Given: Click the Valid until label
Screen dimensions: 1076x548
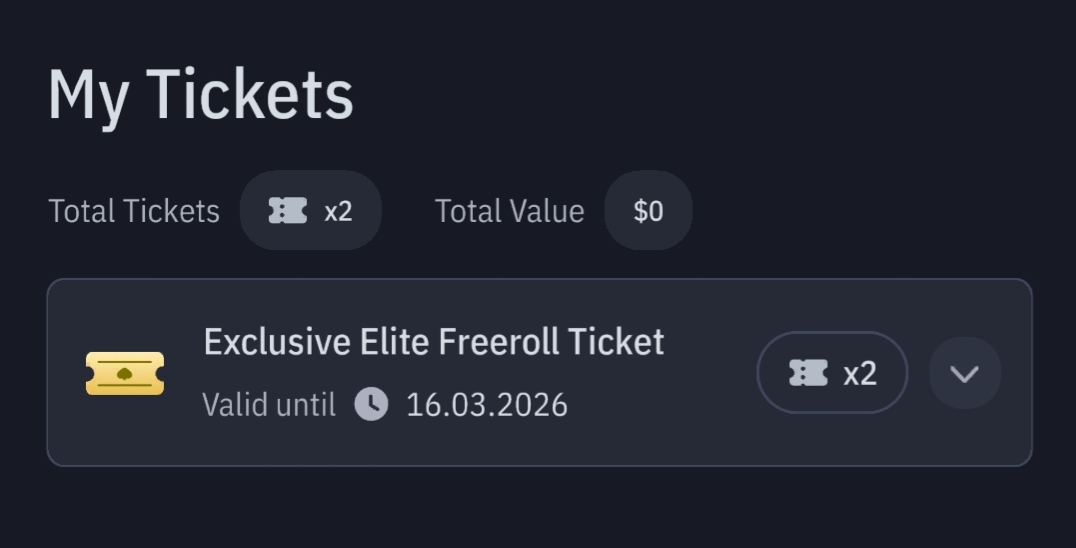Looking at the screenshot, I should 269,404.
